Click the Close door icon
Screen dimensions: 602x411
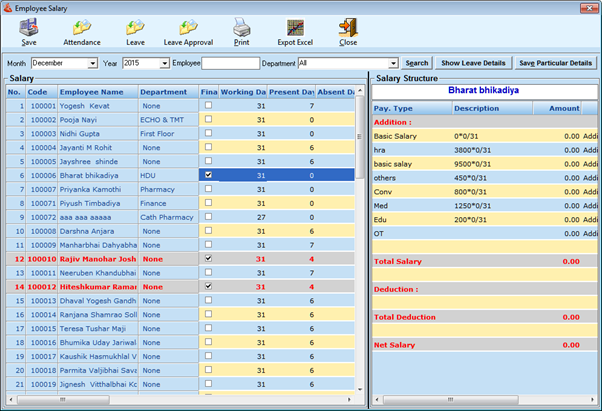[x=347, y=28]
